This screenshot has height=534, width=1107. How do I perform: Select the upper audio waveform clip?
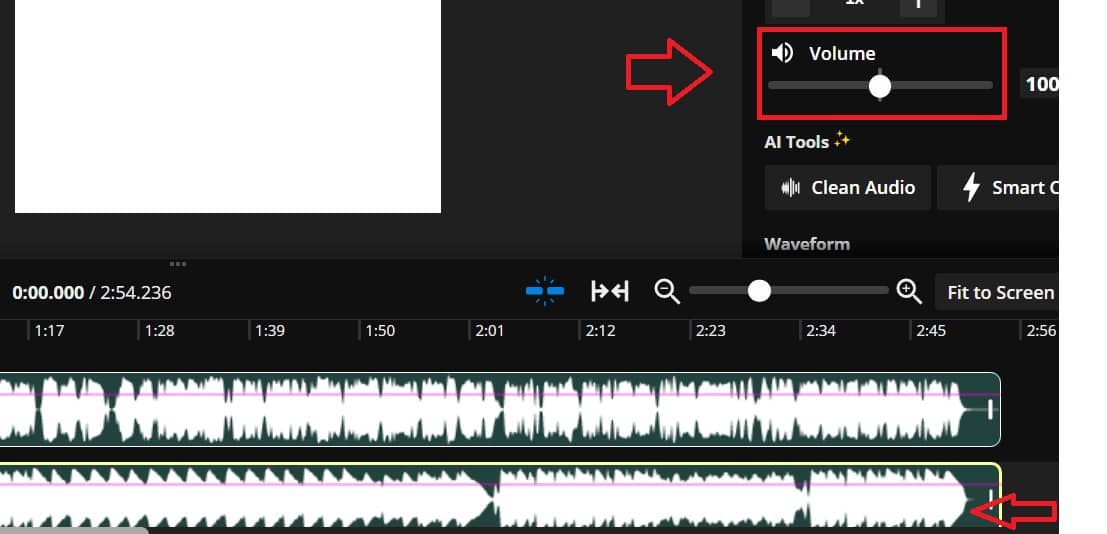(x=500, y=410)
